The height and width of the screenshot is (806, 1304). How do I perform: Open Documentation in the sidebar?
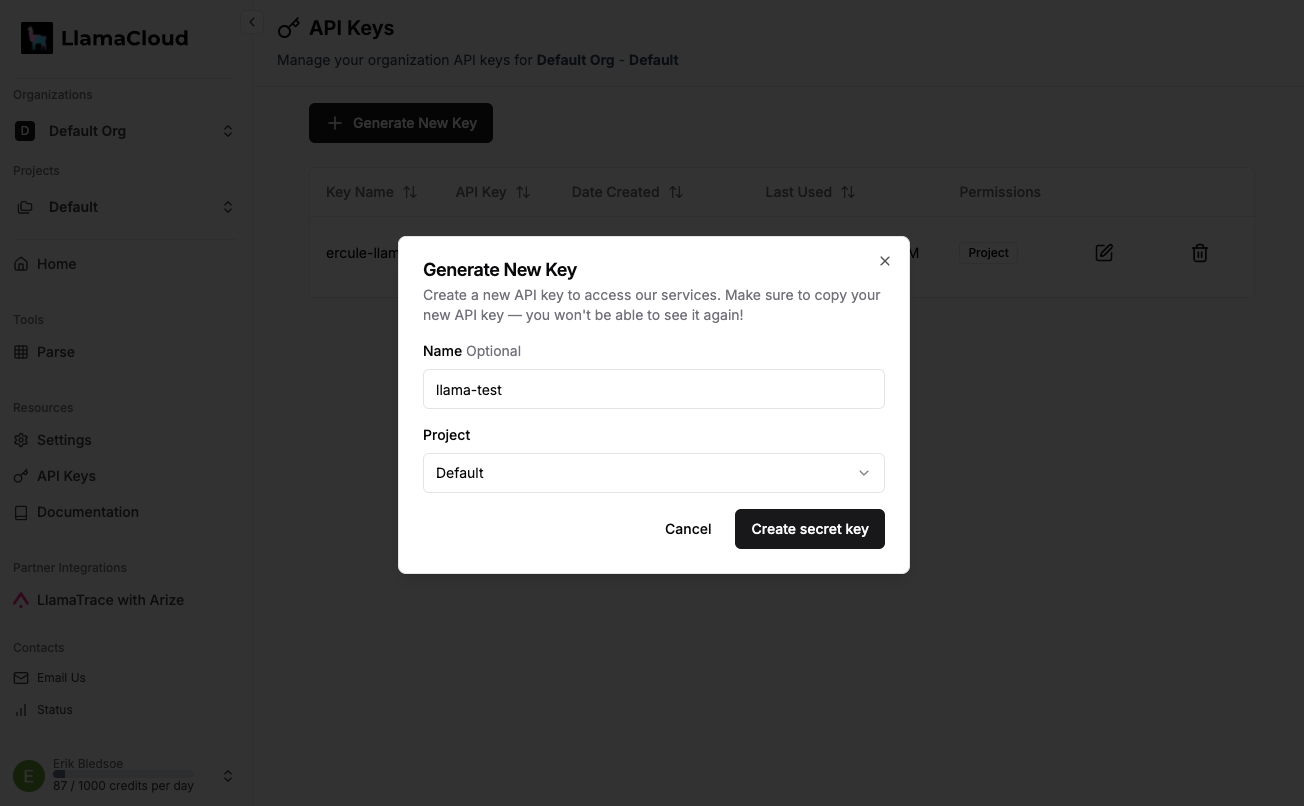(x=88, y=512)
